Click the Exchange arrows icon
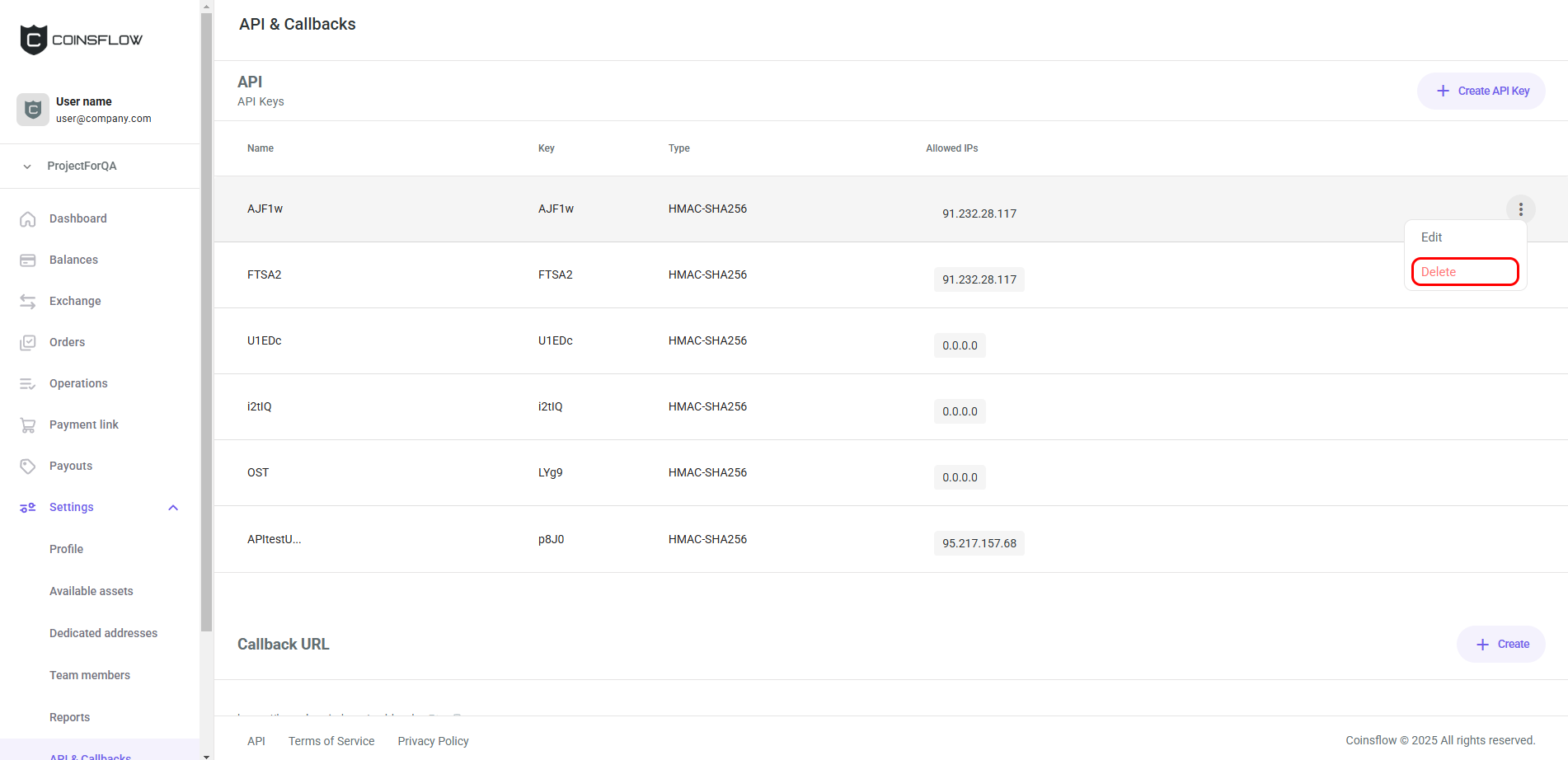The image size is (1568, 760). (28, 302)
